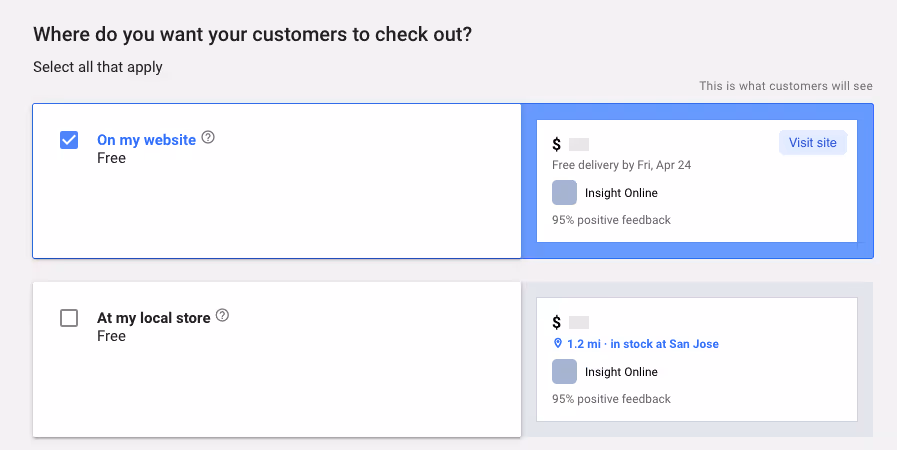Click the dollar sign in local store preview
This screenshot has height=450, width=897.
[557, 323]
